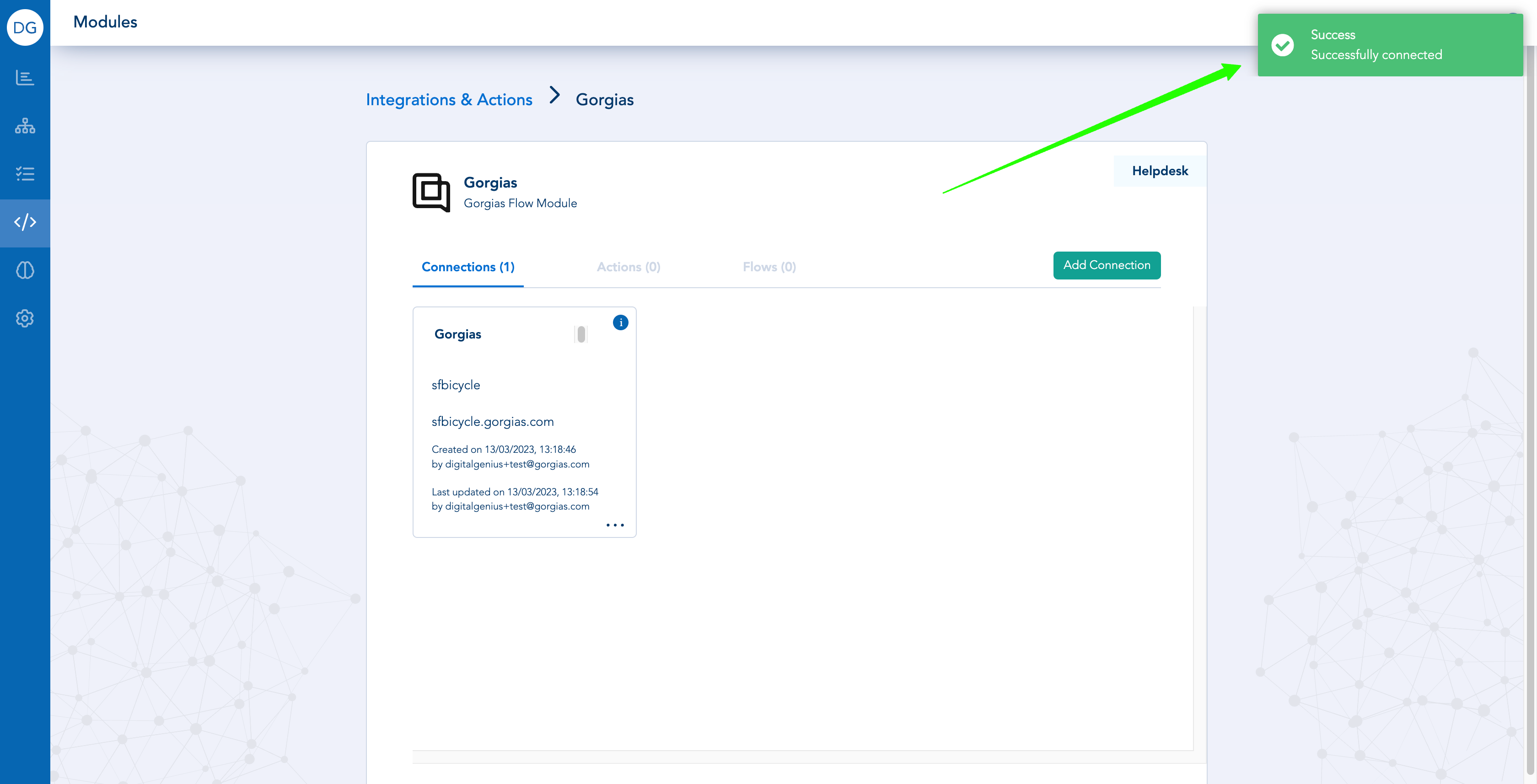This screenshot has width=1537, height=784.
Task: Click the Add Connection button
Action: pos(1107,265)
